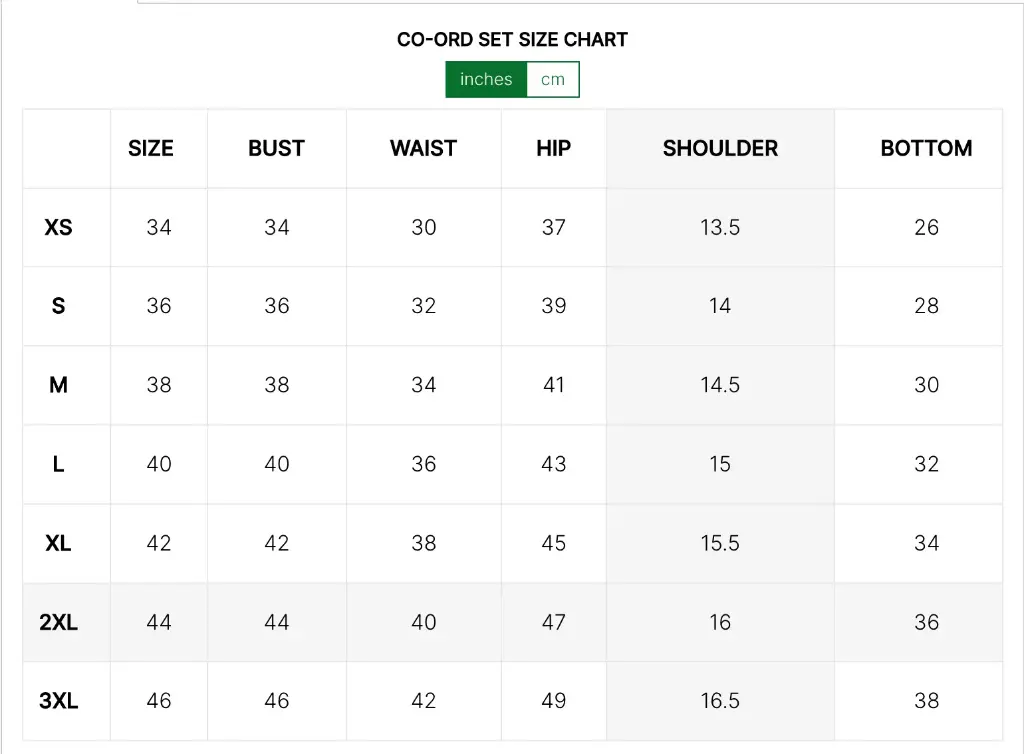This screenshot has height=754, width=1024.
Task: Click the BUST column header
Action: click(x=276, y=148)
